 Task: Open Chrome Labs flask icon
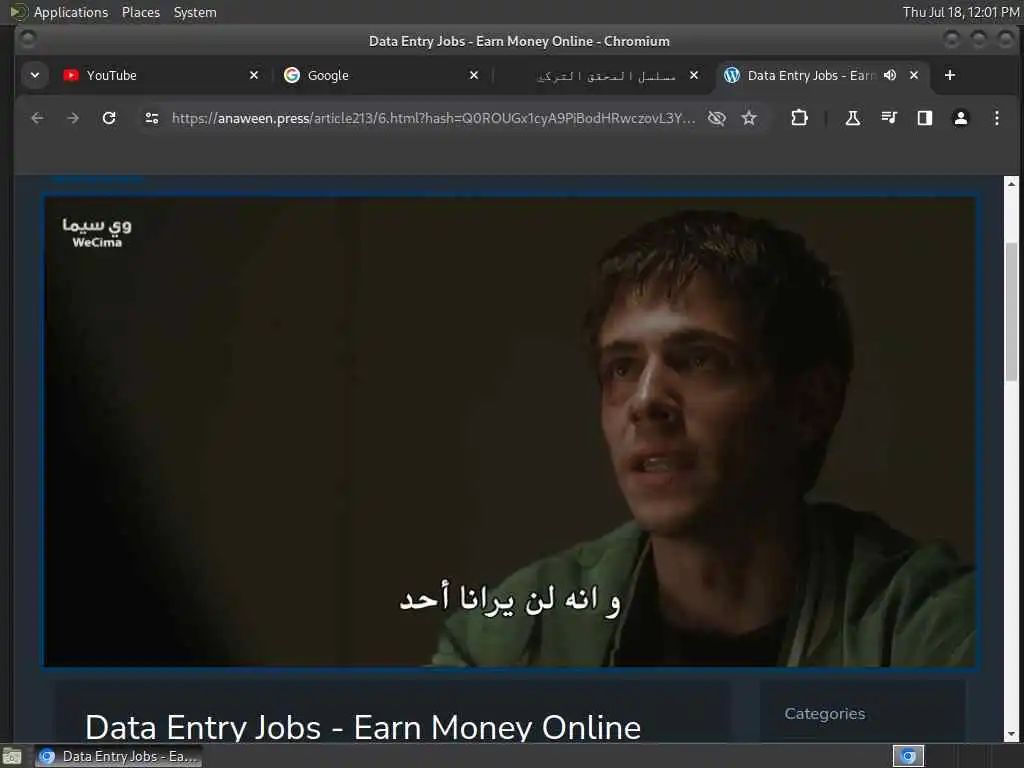pos(852,118)
